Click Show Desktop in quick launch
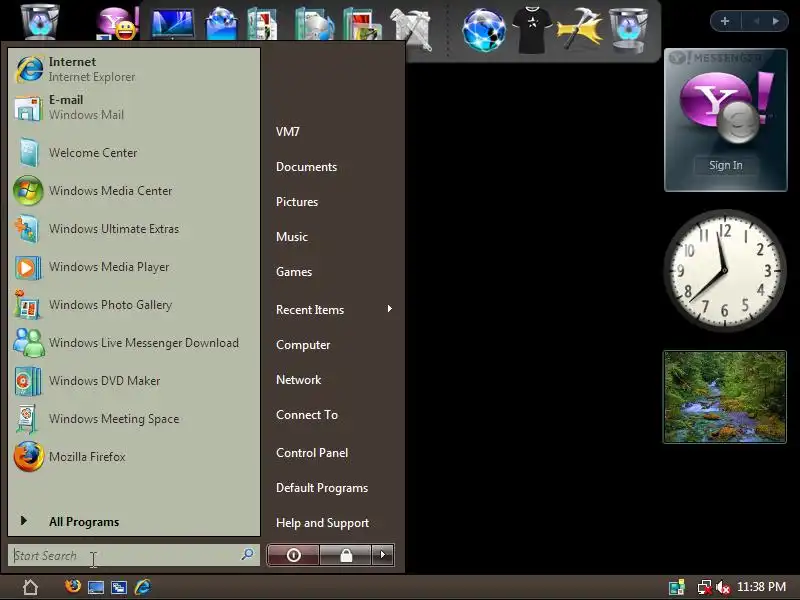The image size is (800, 600). coord(96,587)
